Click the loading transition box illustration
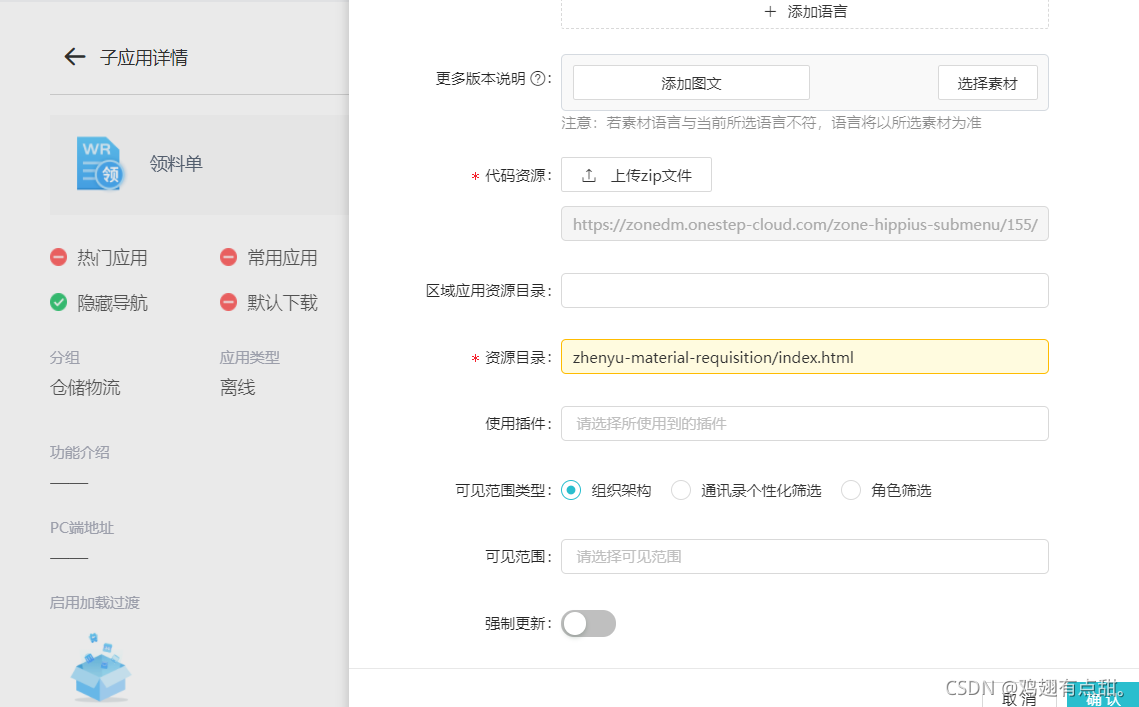 [100, 667]
